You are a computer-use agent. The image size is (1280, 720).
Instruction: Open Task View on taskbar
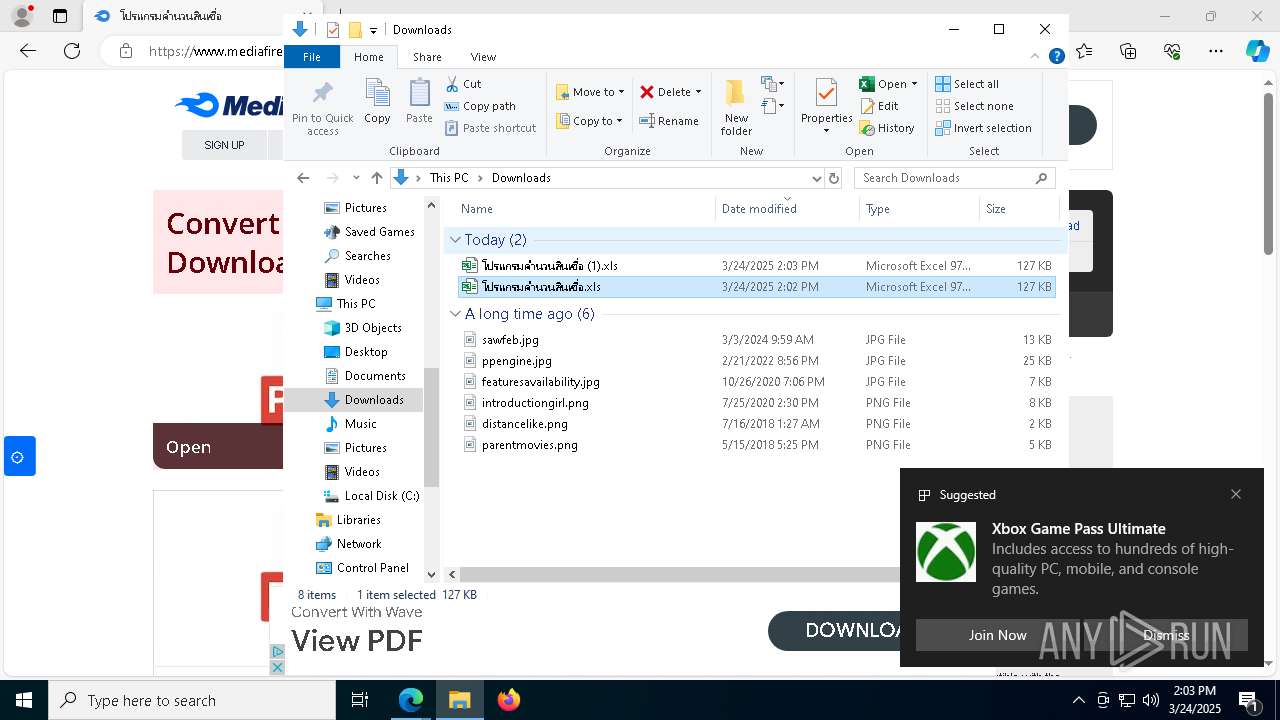pos(360,700)
